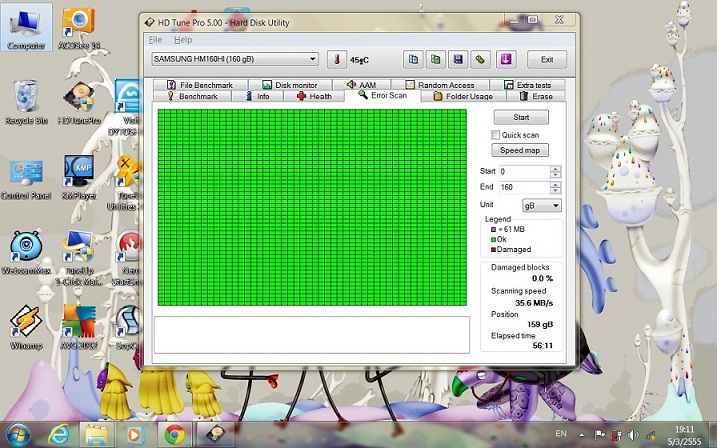Viewport: 717px width, 448px height.
Task: Copy screenshot to clipboard icon
Action: (x=434, y=59)
